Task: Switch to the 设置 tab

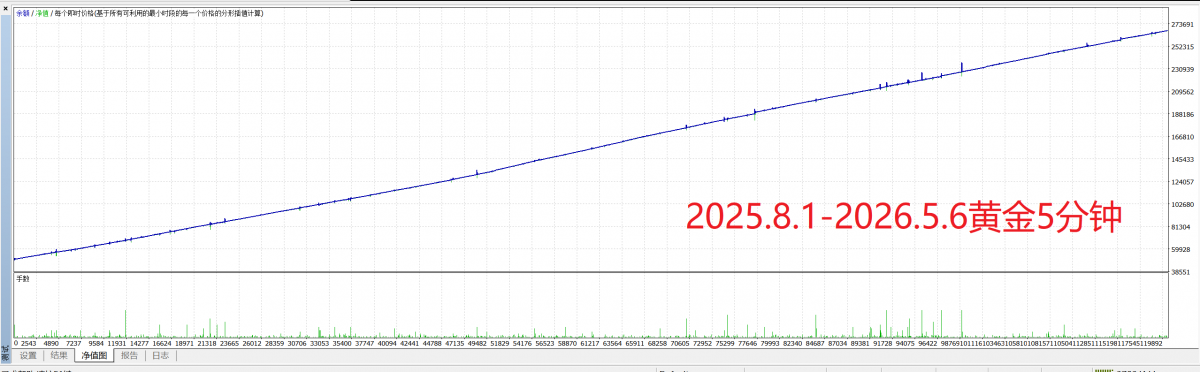Action: [28, 355]
